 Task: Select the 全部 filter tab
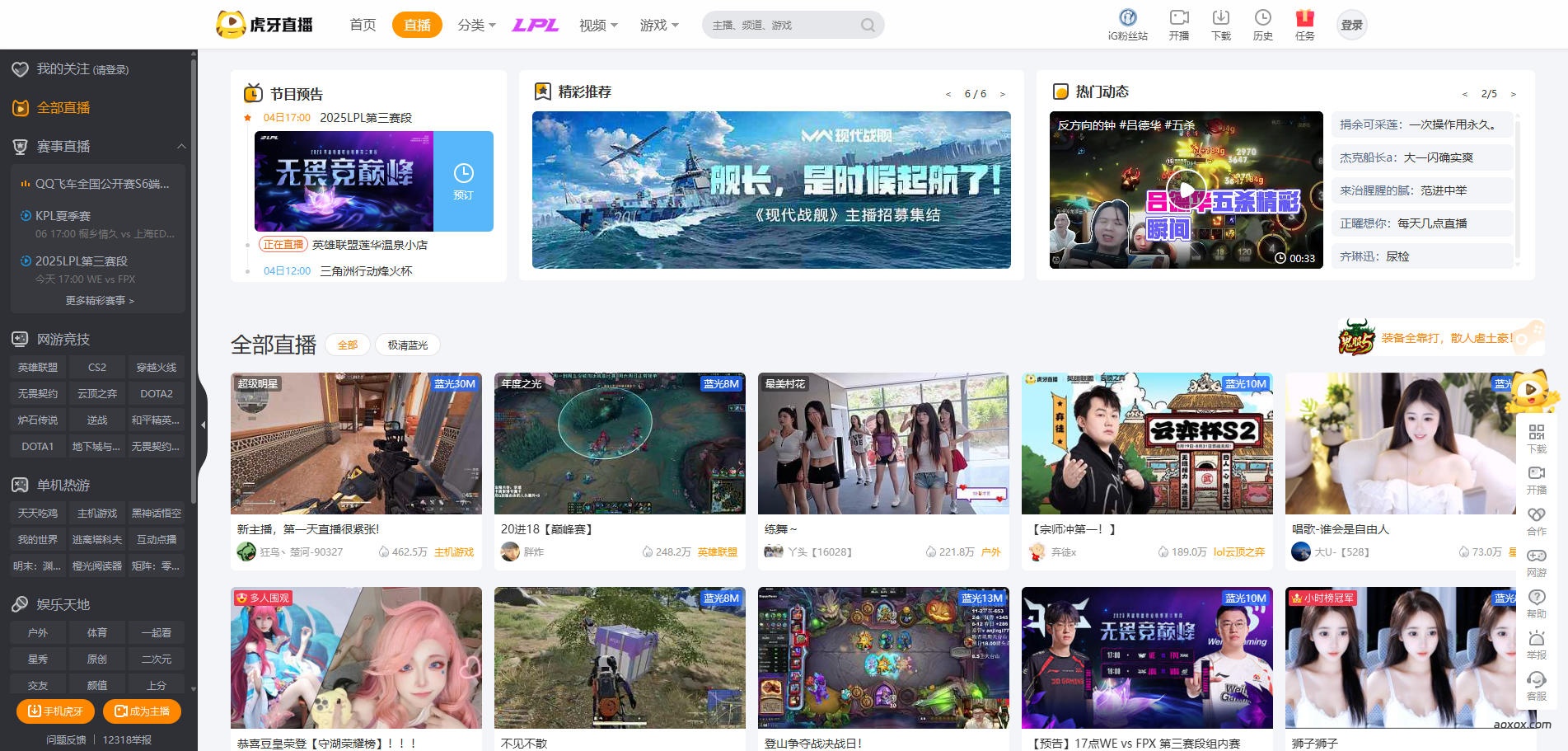348,345
